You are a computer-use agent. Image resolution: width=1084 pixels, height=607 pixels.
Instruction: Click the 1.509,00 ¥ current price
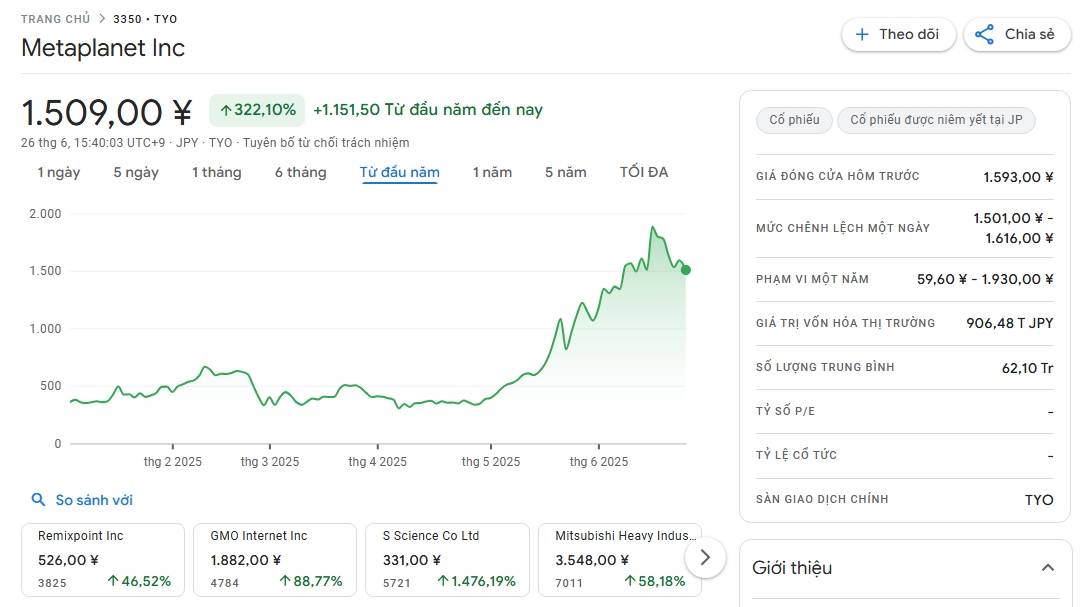[x=106, y=113]
